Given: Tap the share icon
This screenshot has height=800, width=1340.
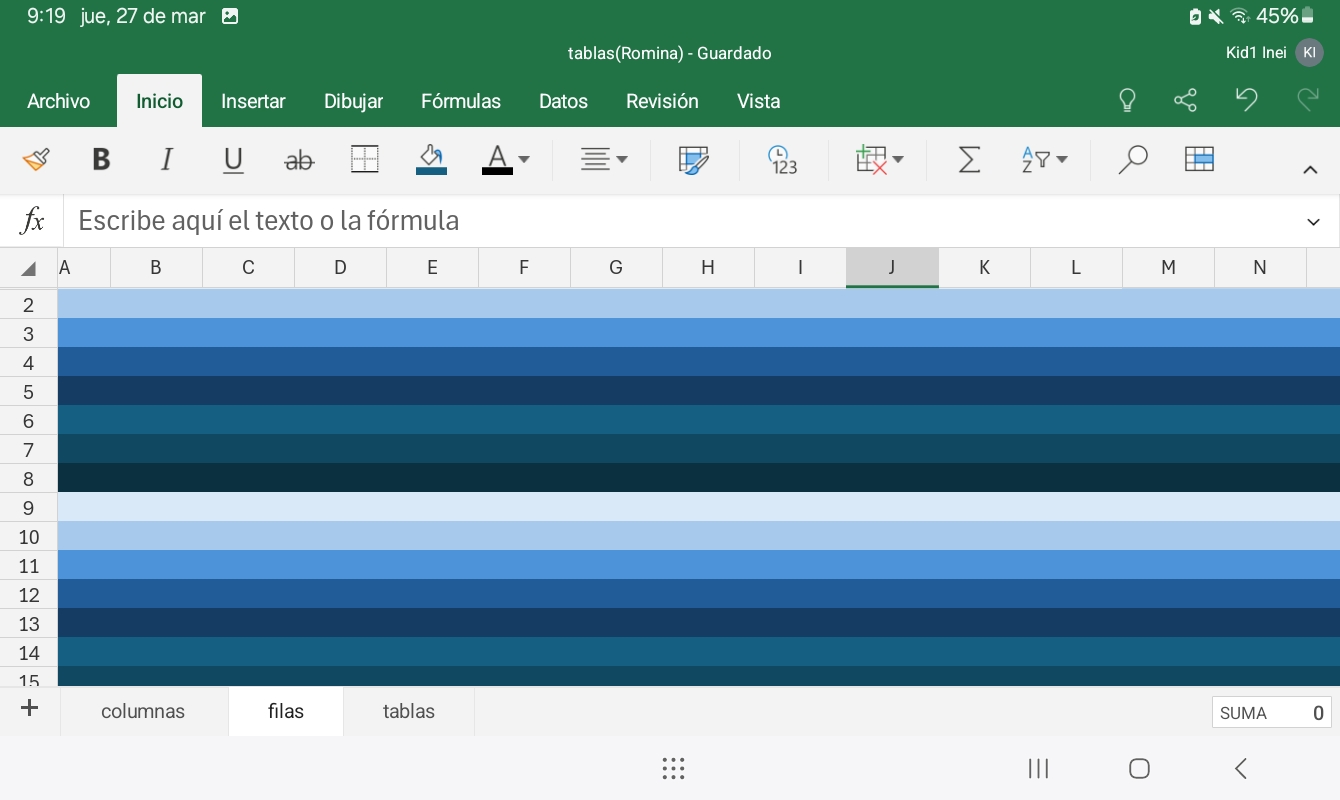Looking at the screenshot, I should [x=1185, y=100].
